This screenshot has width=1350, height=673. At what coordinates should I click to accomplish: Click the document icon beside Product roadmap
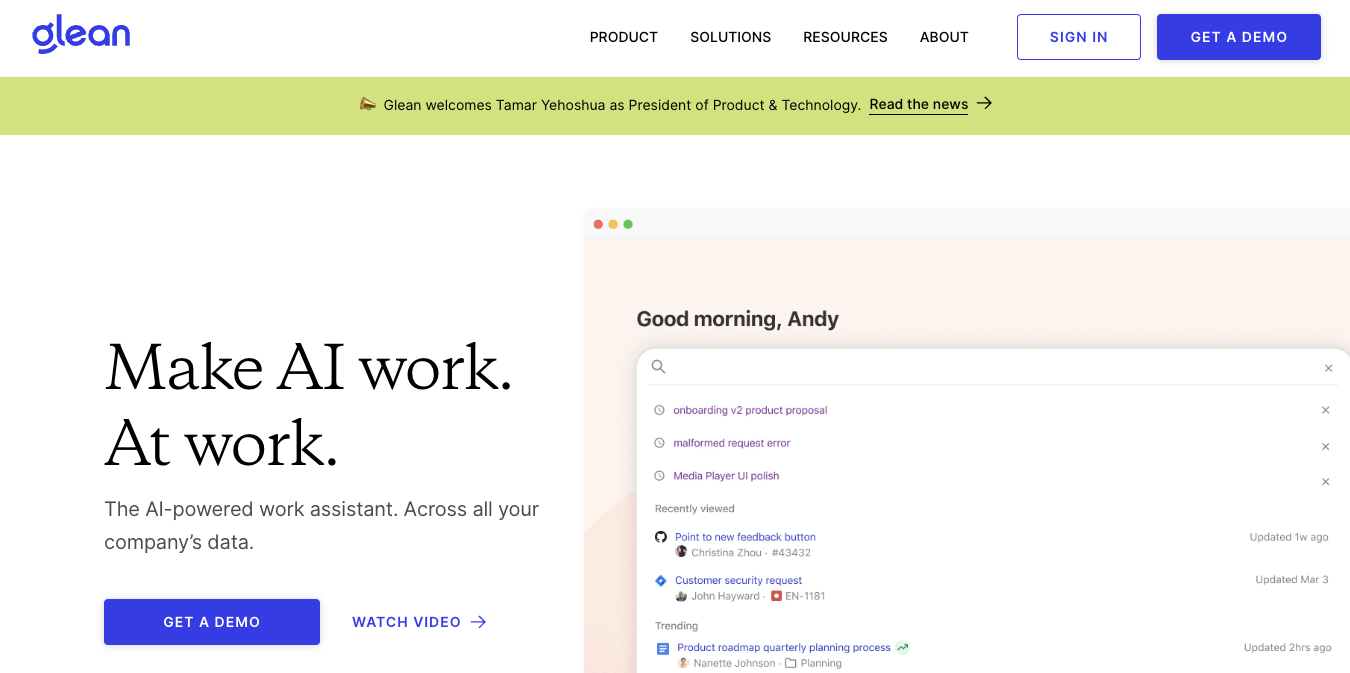pos(662,649)
